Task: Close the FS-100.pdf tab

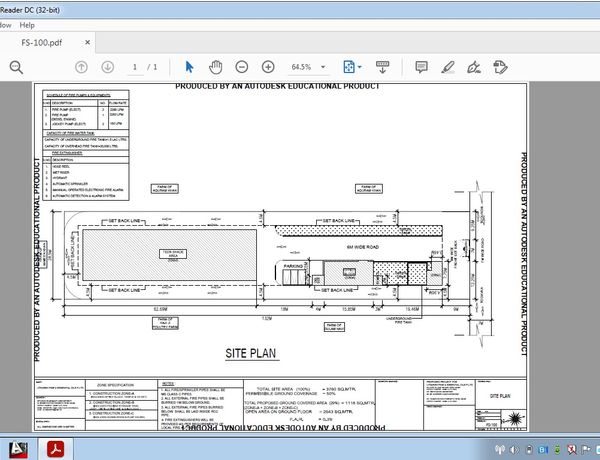Action: click(x=88, y=44)
